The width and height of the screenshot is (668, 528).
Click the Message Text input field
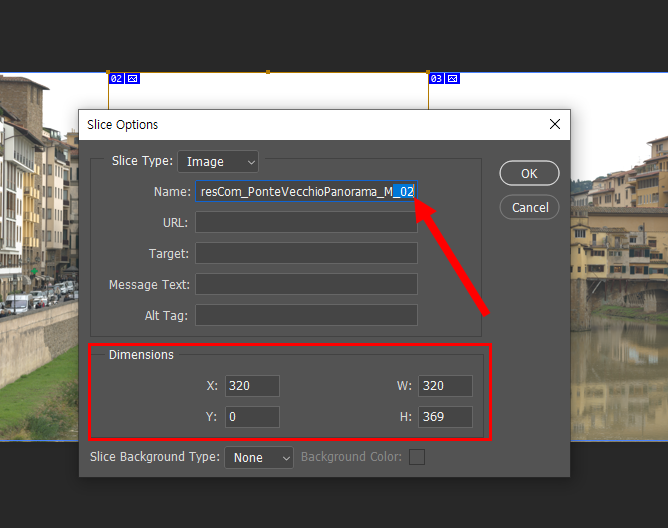(x=306, y=284)
